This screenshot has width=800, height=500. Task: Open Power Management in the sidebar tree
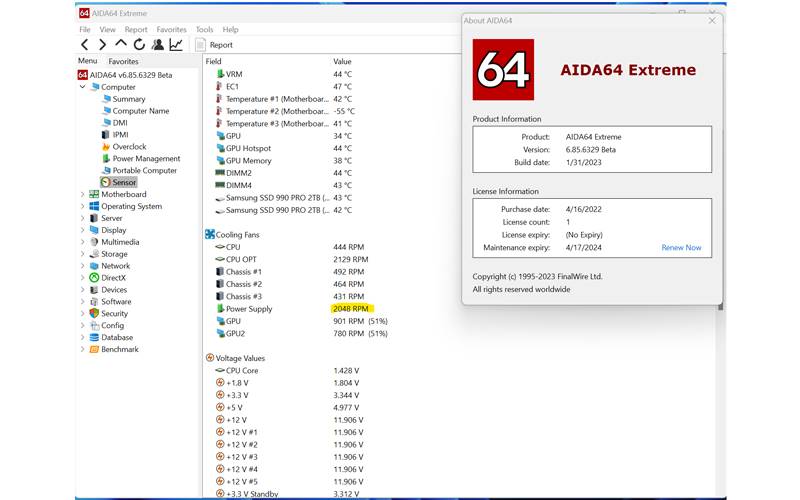coord(146,159)
